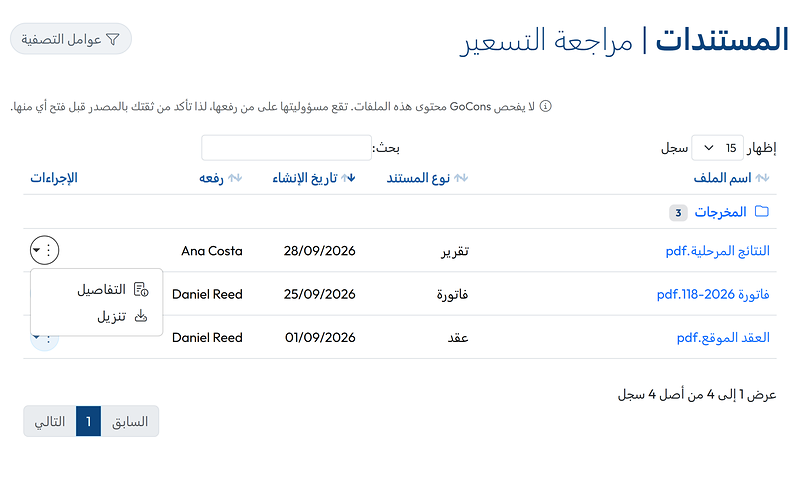This screenshot has height=500, width=800.
Task: Go to التالي next page
Action: point(49,421)
